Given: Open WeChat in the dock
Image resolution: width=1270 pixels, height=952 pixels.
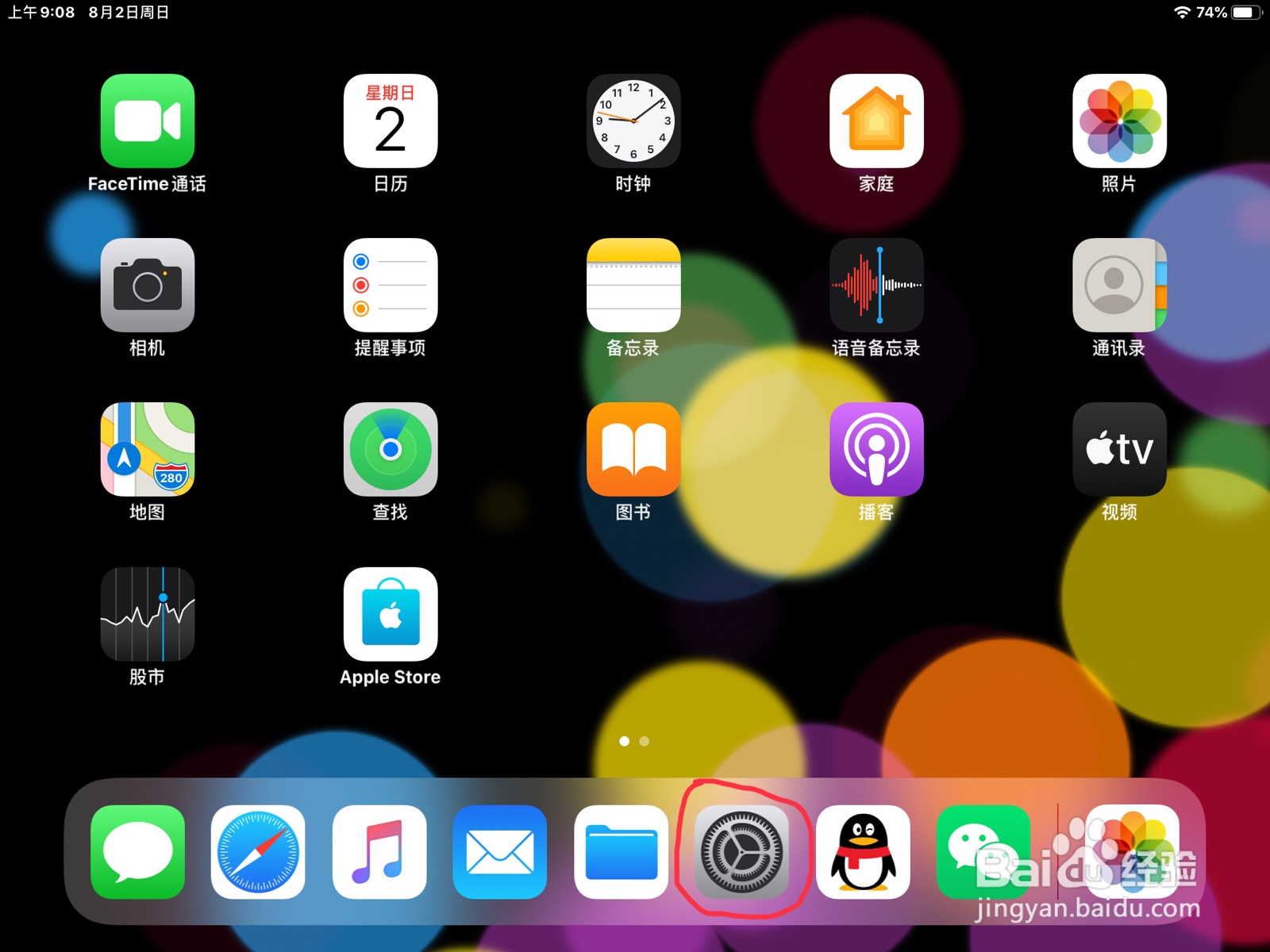Looking at the screenshot, I should (983, 852).
